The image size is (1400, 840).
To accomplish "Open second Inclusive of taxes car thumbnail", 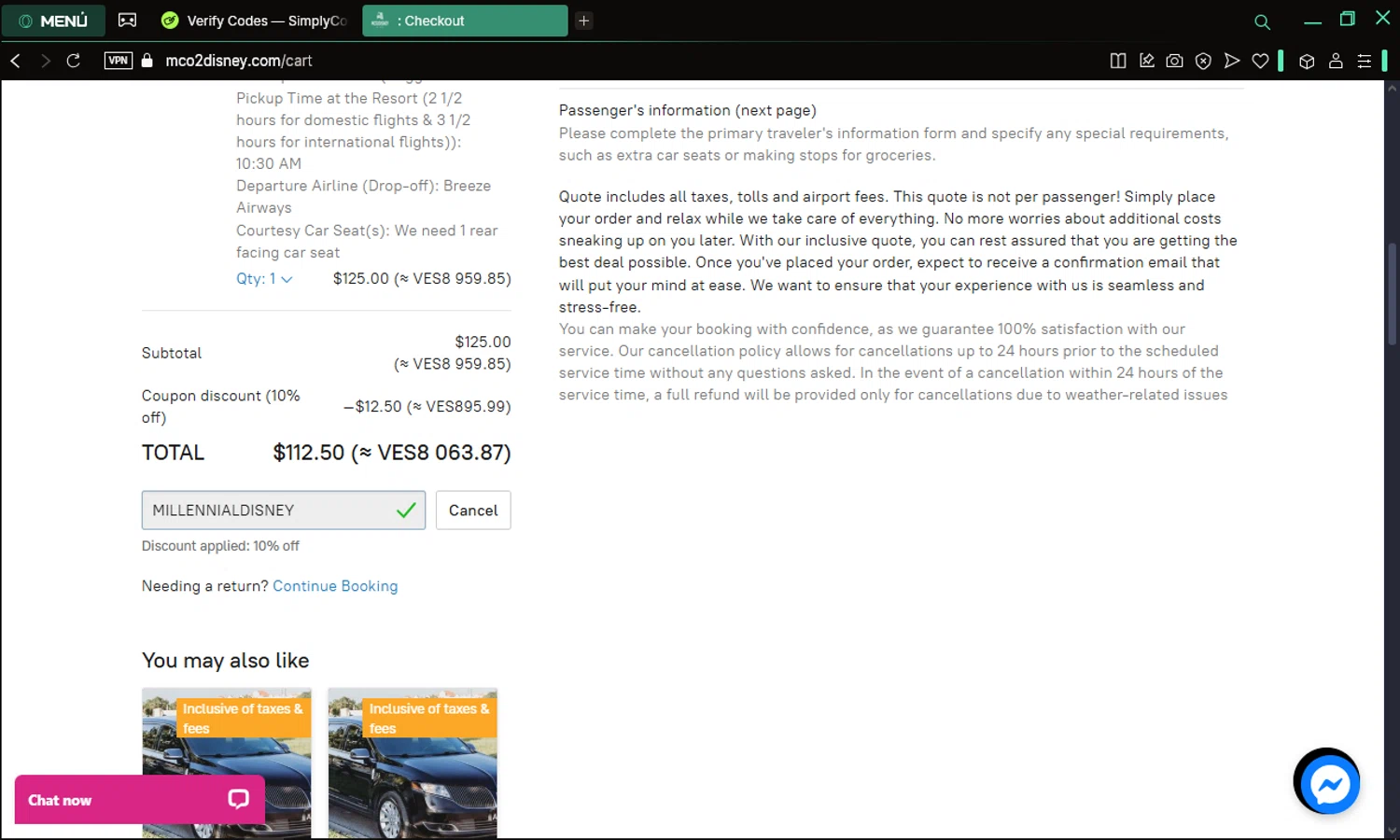I will pyautogui.click(x=413, y=763).
